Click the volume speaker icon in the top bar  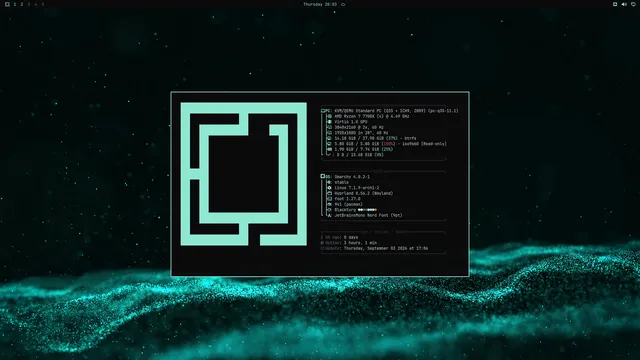coord(624,4)
